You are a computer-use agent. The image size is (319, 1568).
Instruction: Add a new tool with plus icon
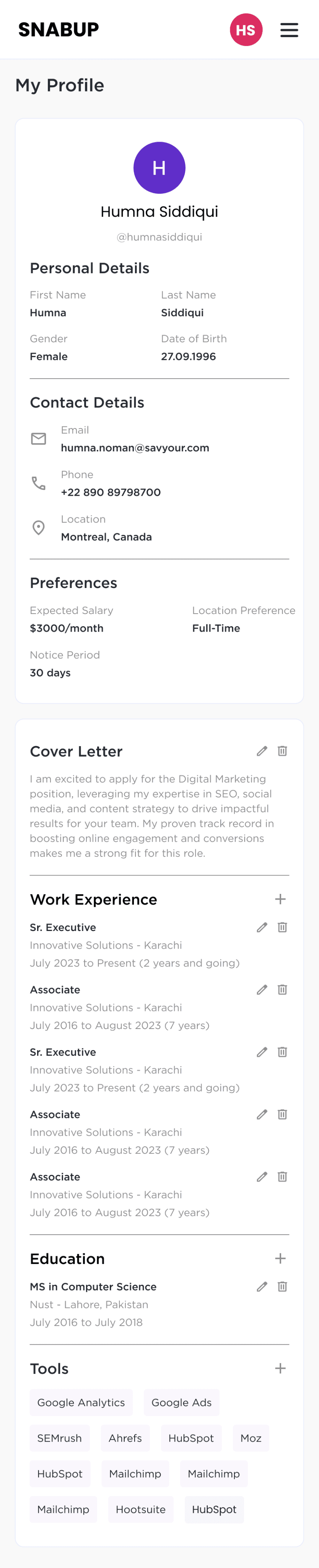[x=281, y=1368]
